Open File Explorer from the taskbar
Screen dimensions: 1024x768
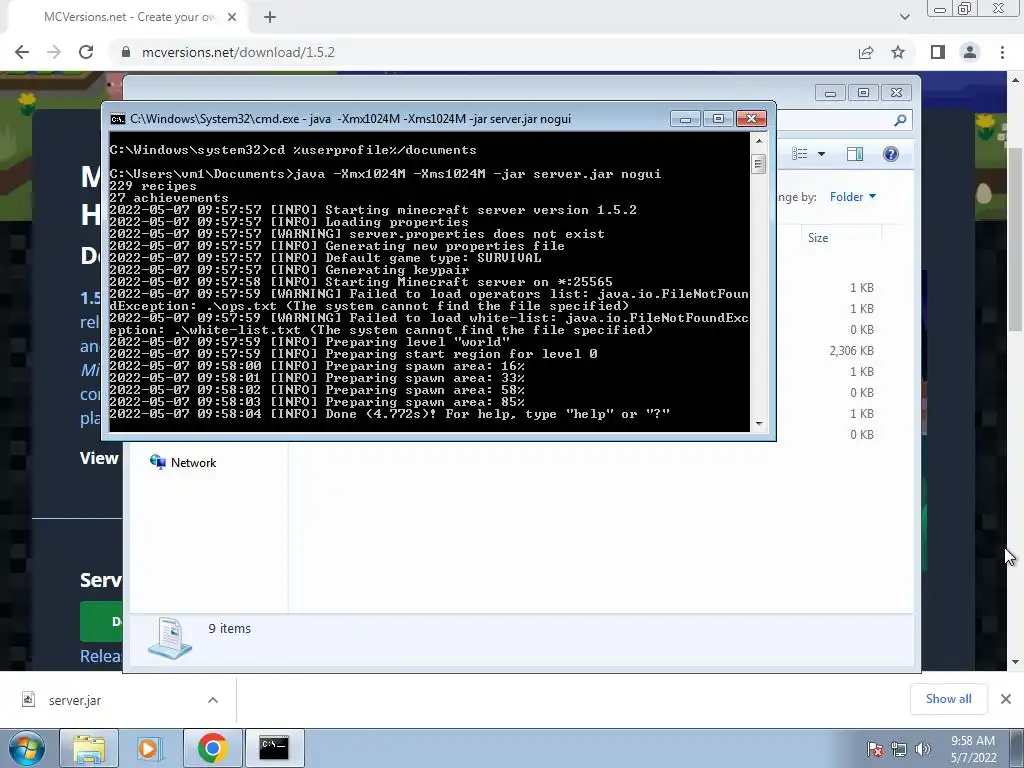89,748
